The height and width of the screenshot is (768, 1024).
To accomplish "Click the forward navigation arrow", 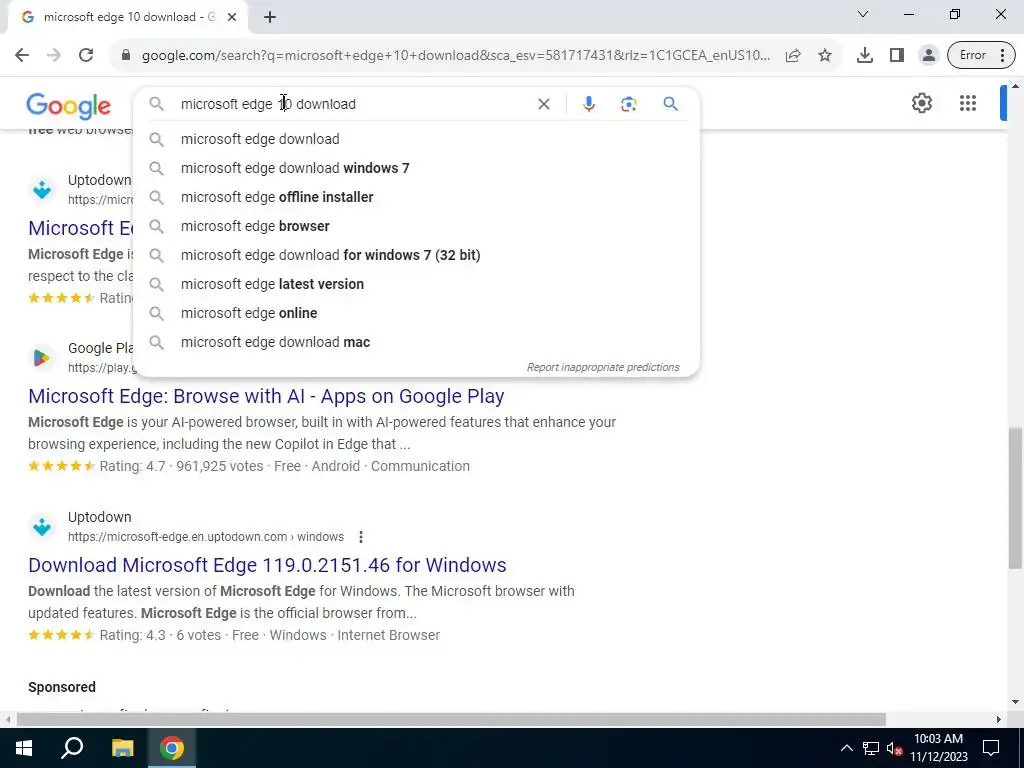I will pos(54,56).
